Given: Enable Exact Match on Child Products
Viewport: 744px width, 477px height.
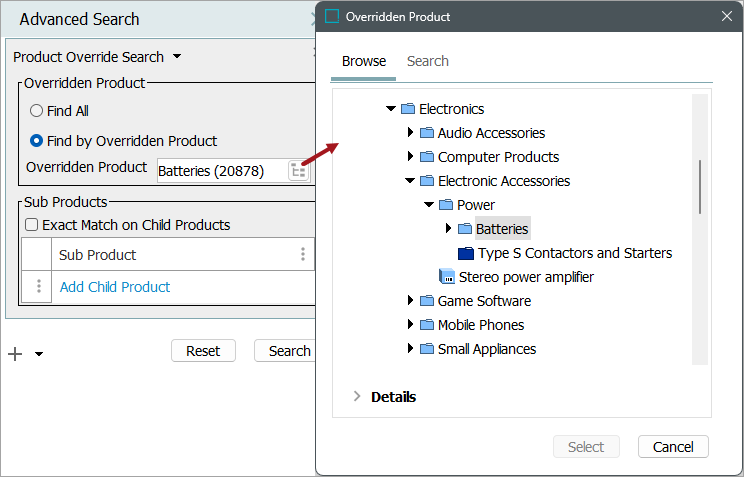Looking at the screenshot, I should tap(31, 225).
